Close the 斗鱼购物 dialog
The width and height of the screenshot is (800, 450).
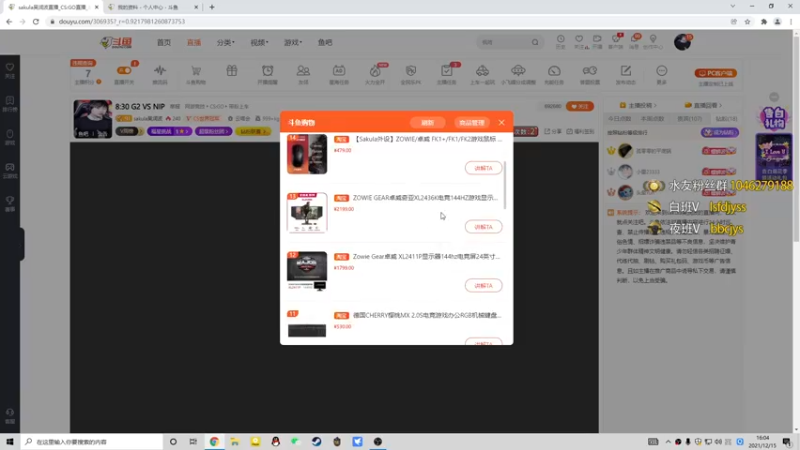(502, 122)
